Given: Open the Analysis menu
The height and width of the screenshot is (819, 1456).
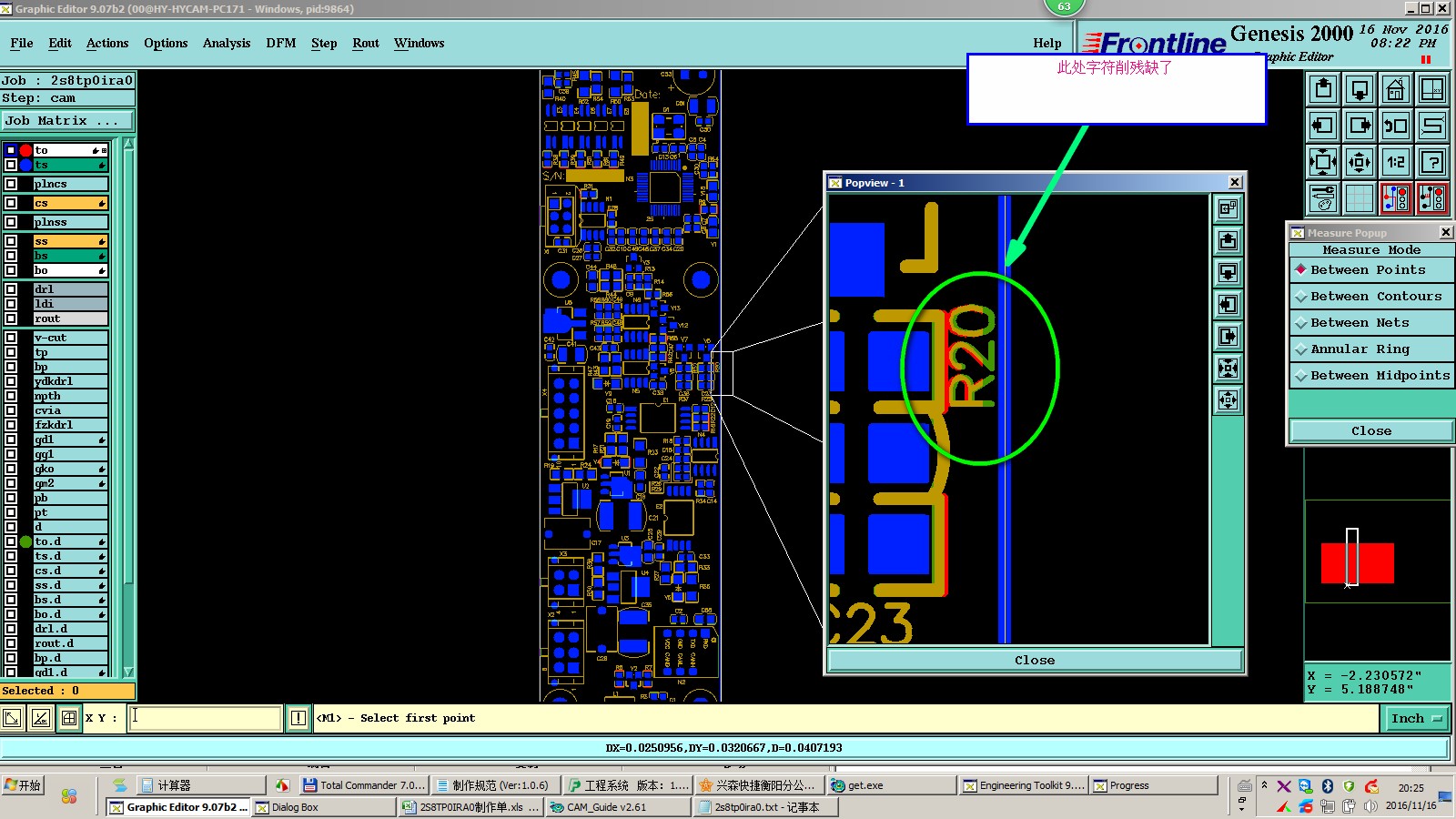Looking at the screenshot, I should pyautogui.click(x=227, y=44).
